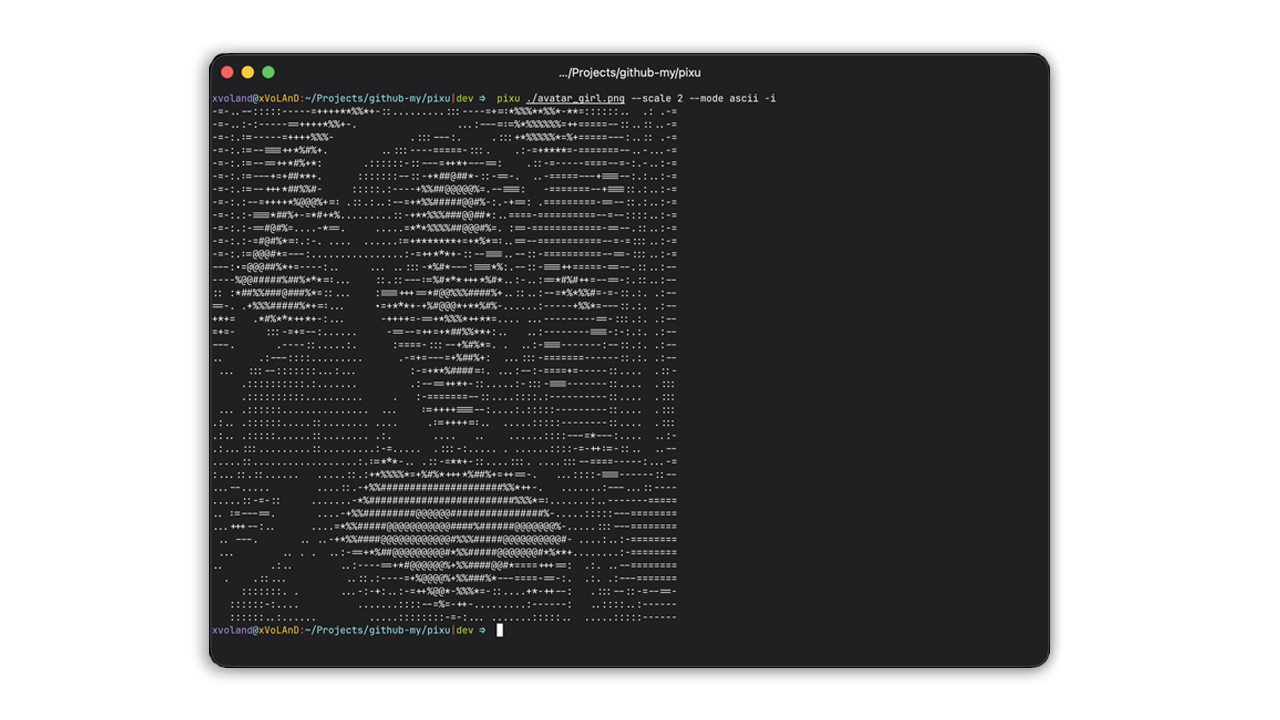Viewport: 1280px width, 720px height.
Task: Click the path in the bottom prompt line
Action: [x=378, y=630]
